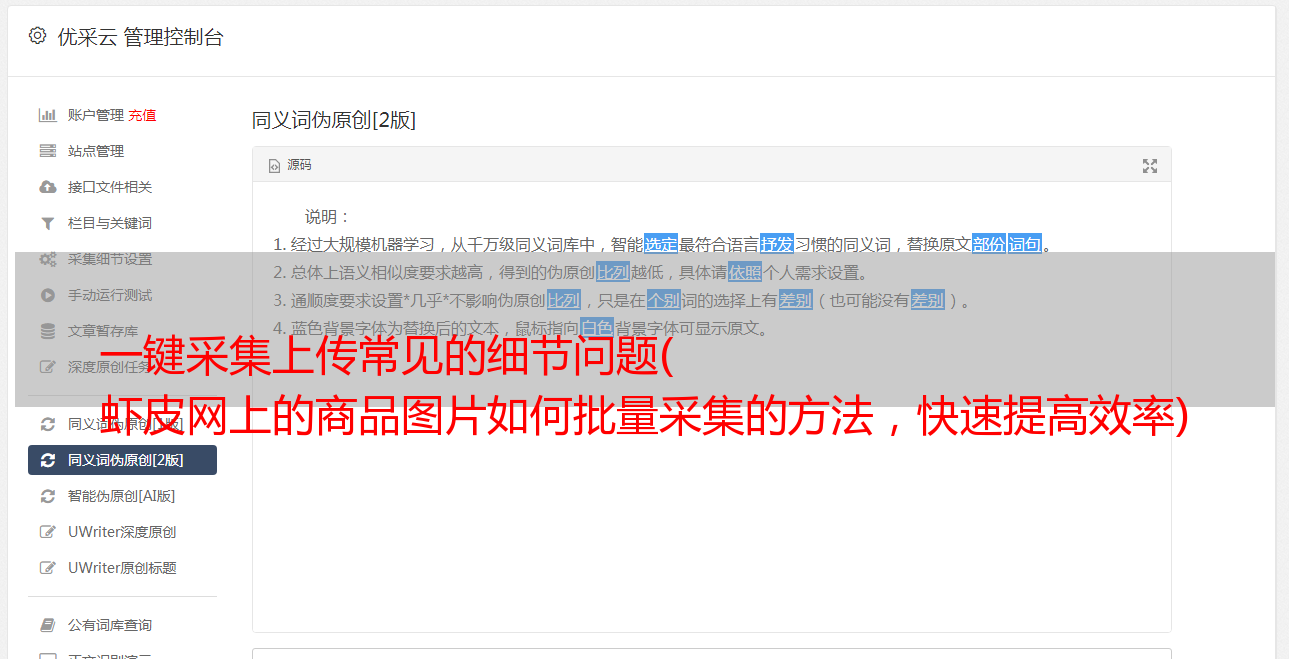Click the gear icon beside 优采云 管理控制台
Image resolution: width=1289 pixels, height=659 pixels.
[x=37, y=36]
